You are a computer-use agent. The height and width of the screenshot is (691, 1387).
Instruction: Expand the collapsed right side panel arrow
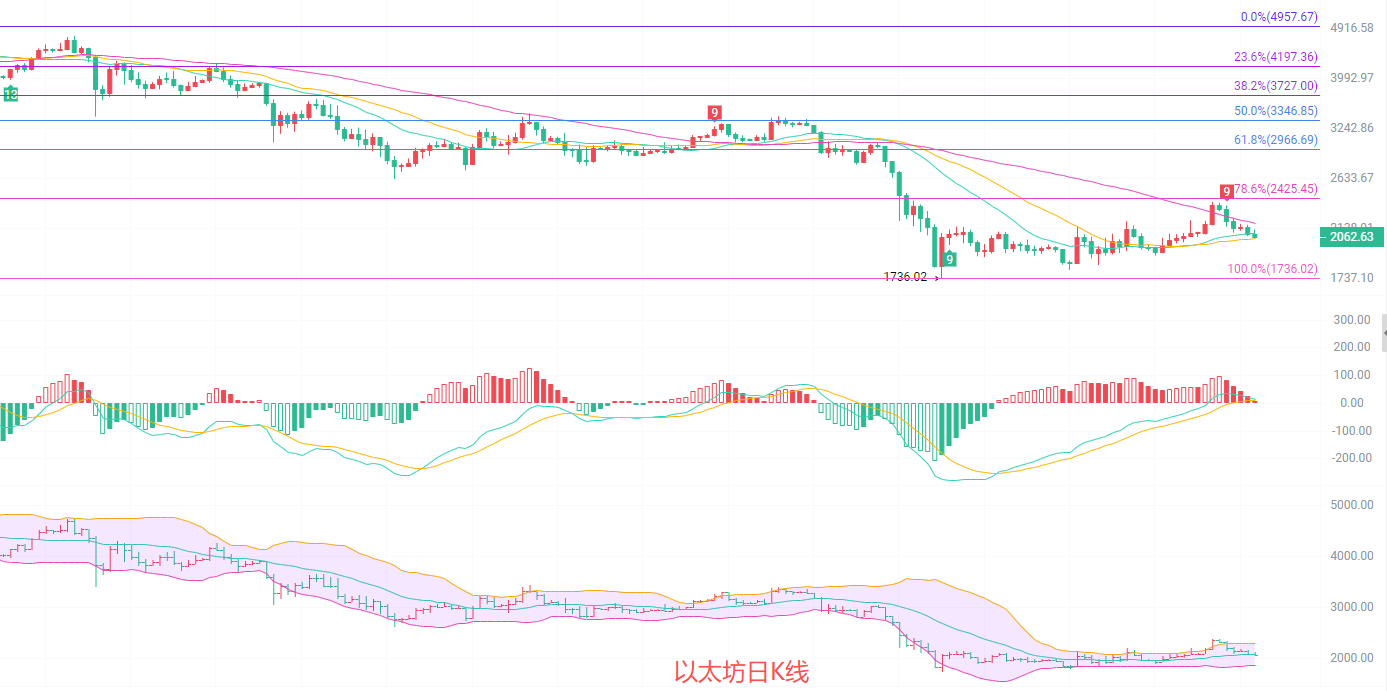pyautogui.click(x=1384, y=331)
